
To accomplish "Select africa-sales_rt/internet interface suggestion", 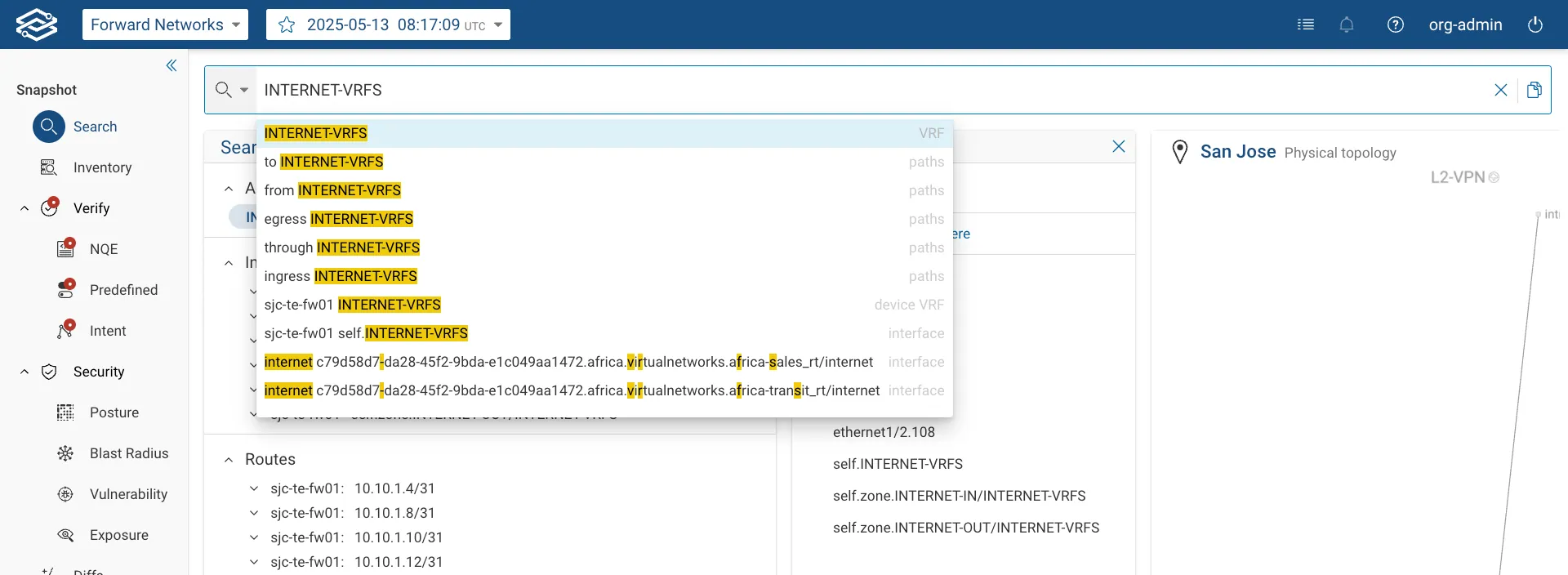I will [604, 362].
